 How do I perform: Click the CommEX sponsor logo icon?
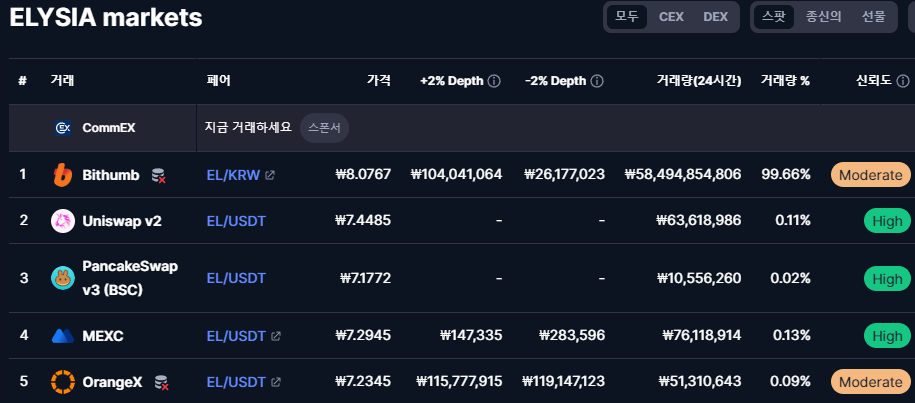(x=63, y=128)
